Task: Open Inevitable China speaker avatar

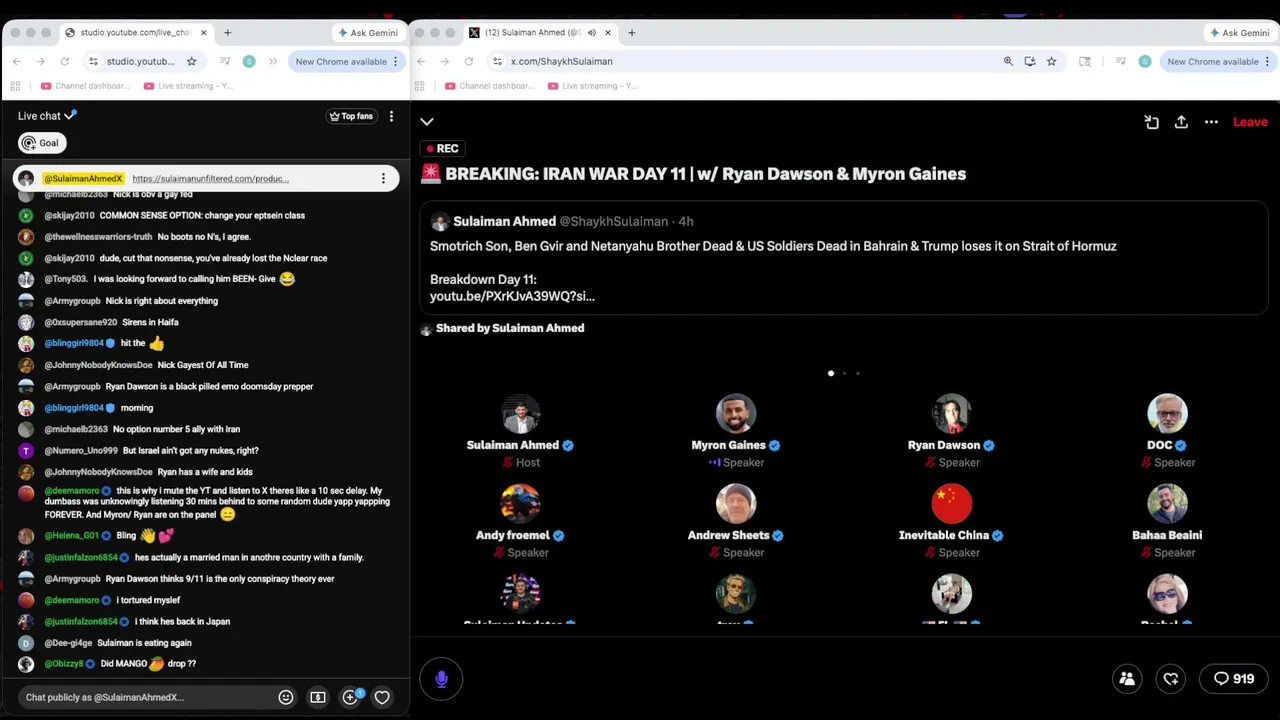Action: (952, 504)
